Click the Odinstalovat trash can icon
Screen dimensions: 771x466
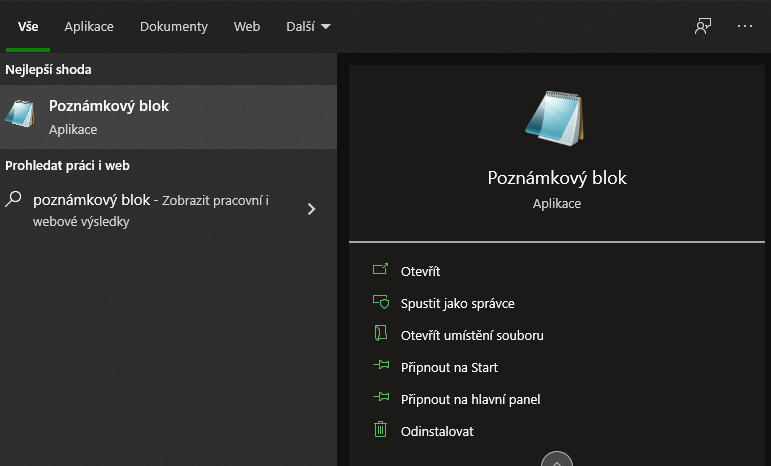[380, 430]
